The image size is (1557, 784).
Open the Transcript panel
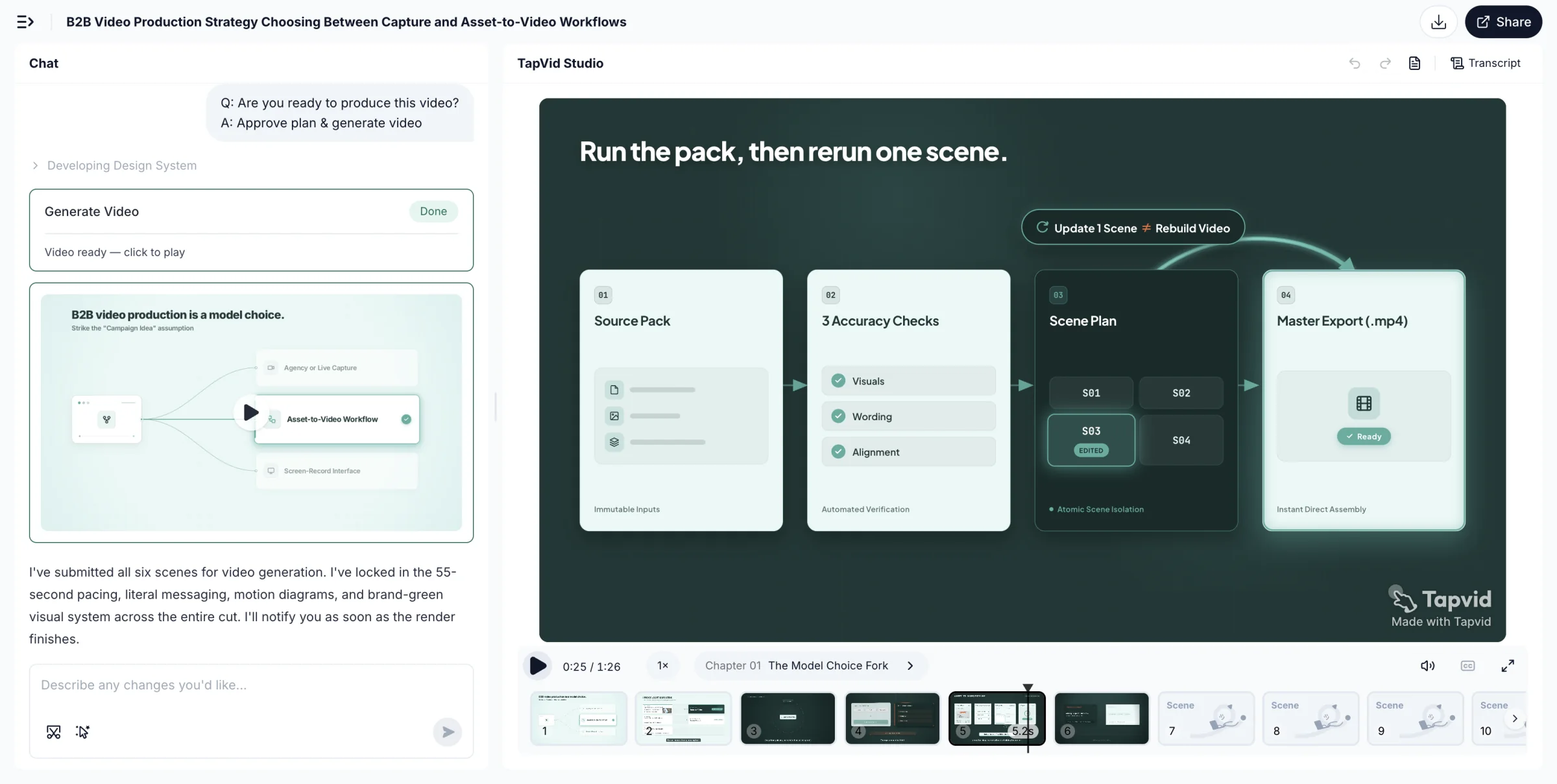[x=1486, y=63]
